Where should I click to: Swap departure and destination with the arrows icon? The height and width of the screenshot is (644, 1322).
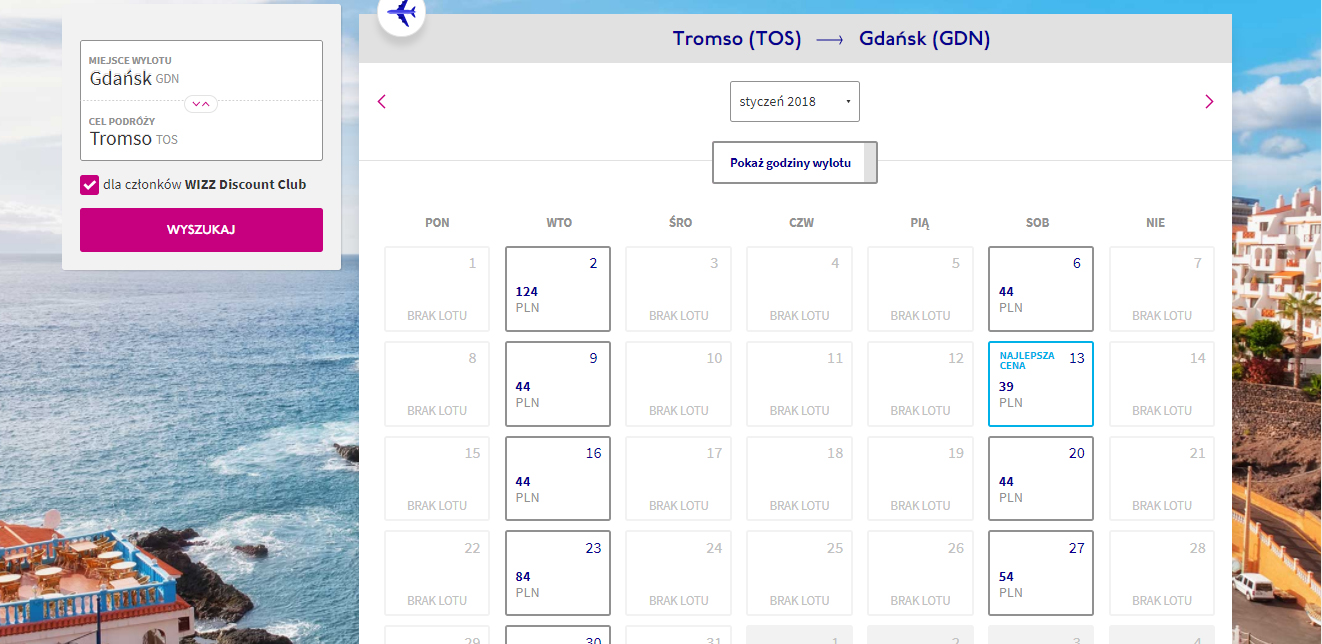201,103
